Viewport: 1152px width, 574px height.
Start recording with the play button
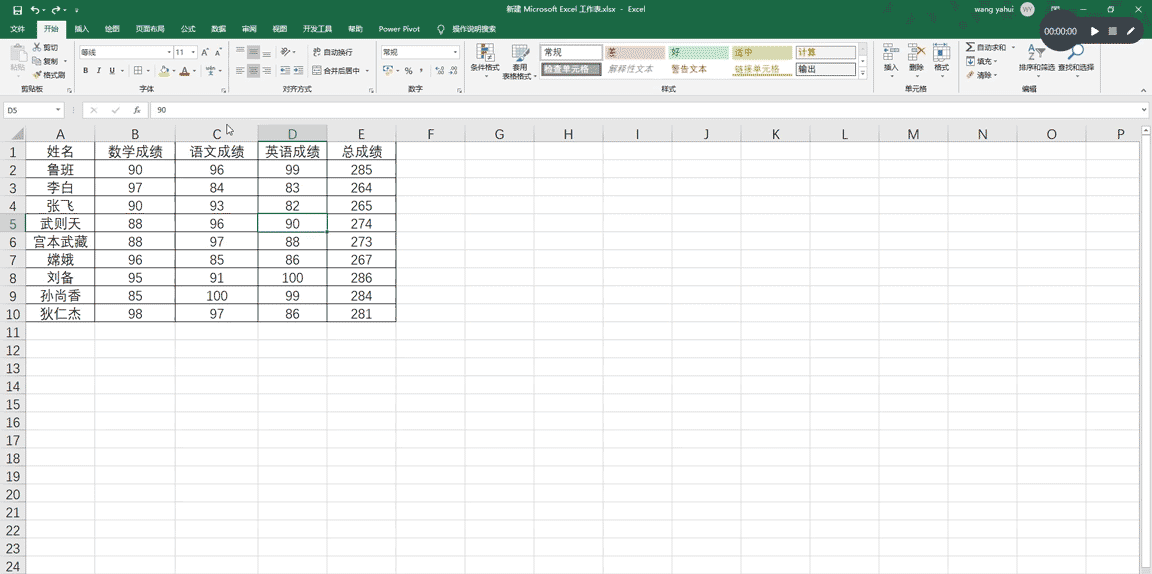[1095, 32]
